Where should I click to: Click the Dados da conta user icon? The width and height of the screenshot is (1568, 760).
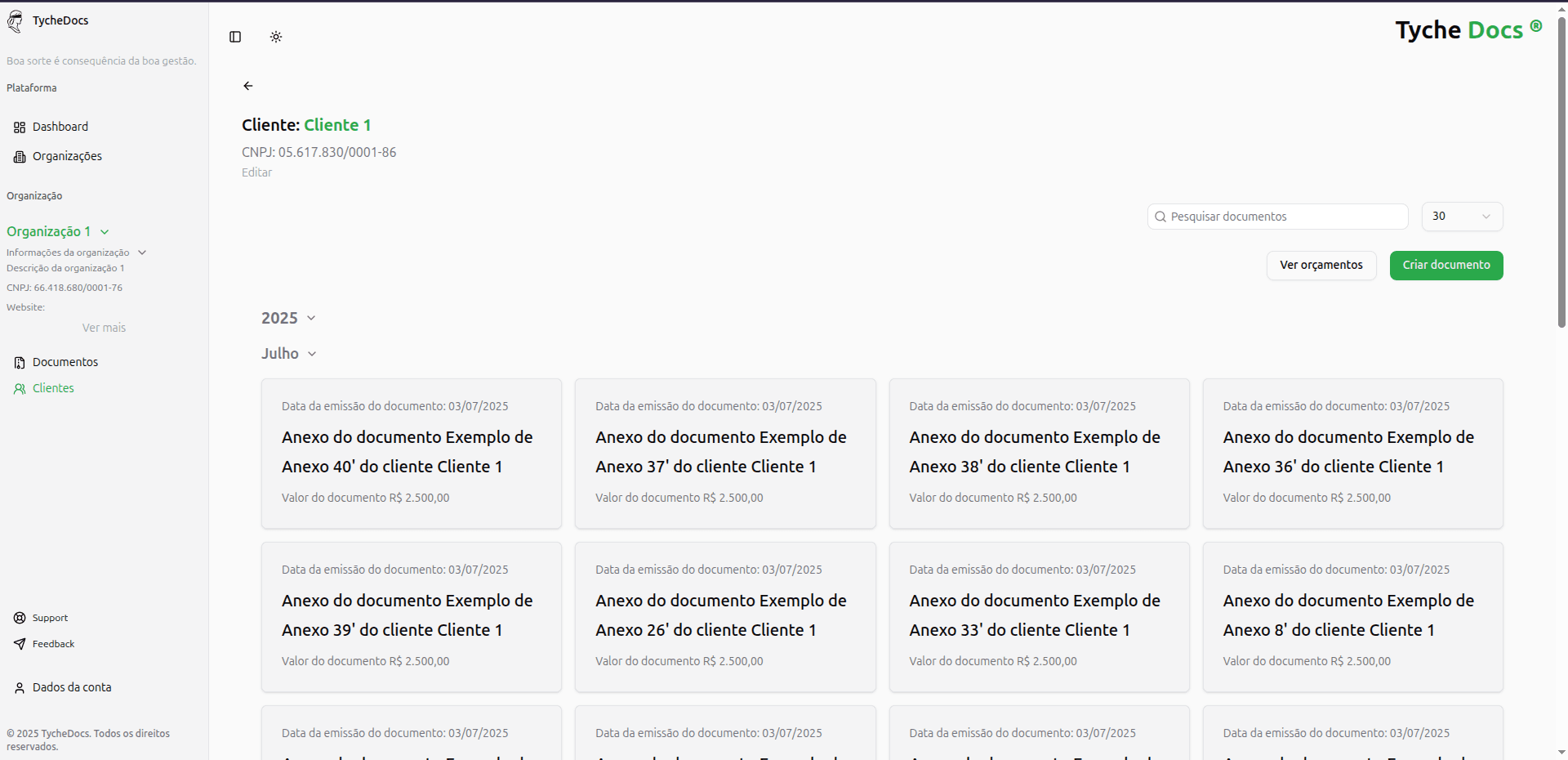pyautogui.click(x=20, y=688)
